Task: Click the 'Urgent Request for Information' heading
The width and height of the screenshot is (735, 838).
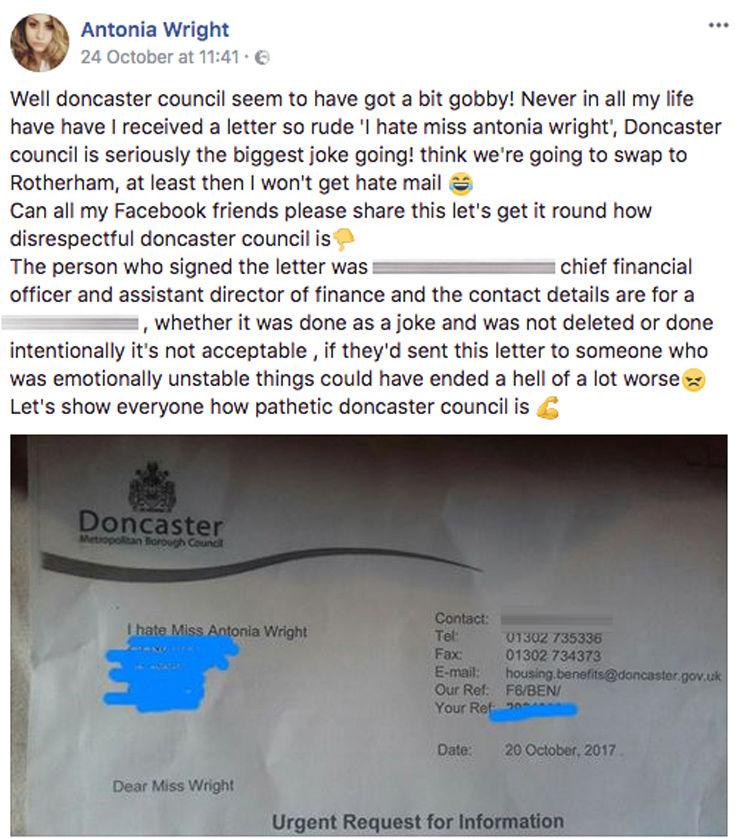Action: coord(418,822)
